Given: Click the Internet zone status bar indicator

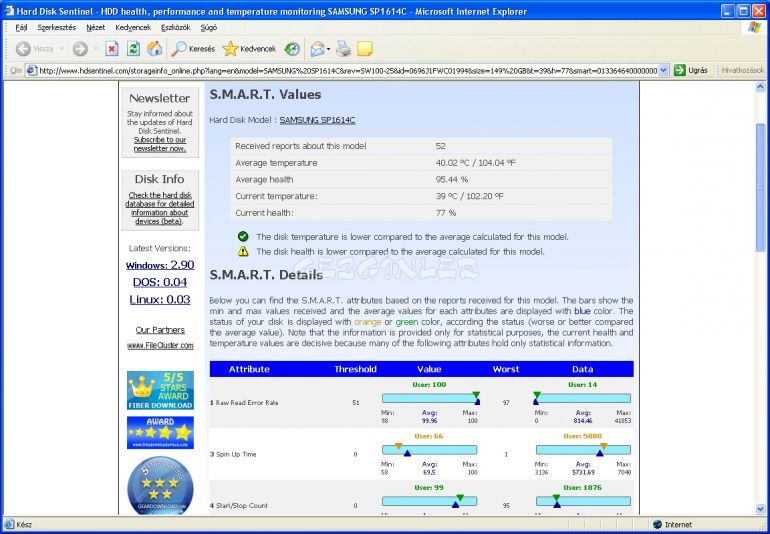Looking at the screenshot, I should (x=672, y=525).
